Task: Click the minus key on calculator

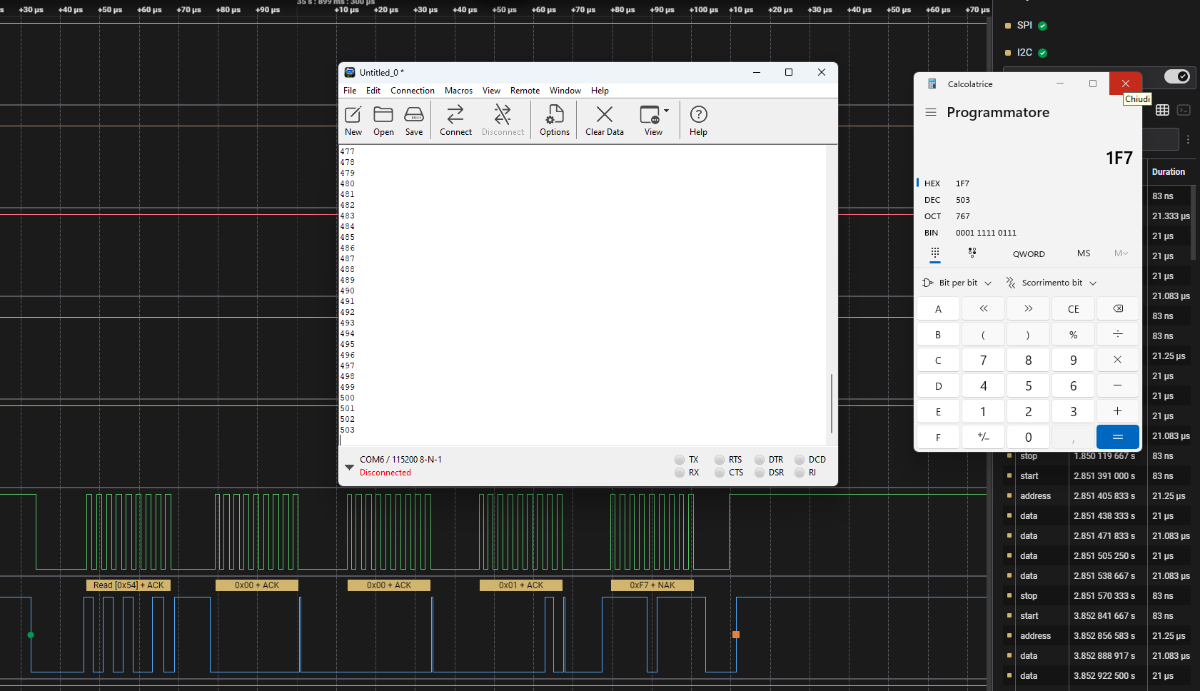Action: tap(1118, 386)
